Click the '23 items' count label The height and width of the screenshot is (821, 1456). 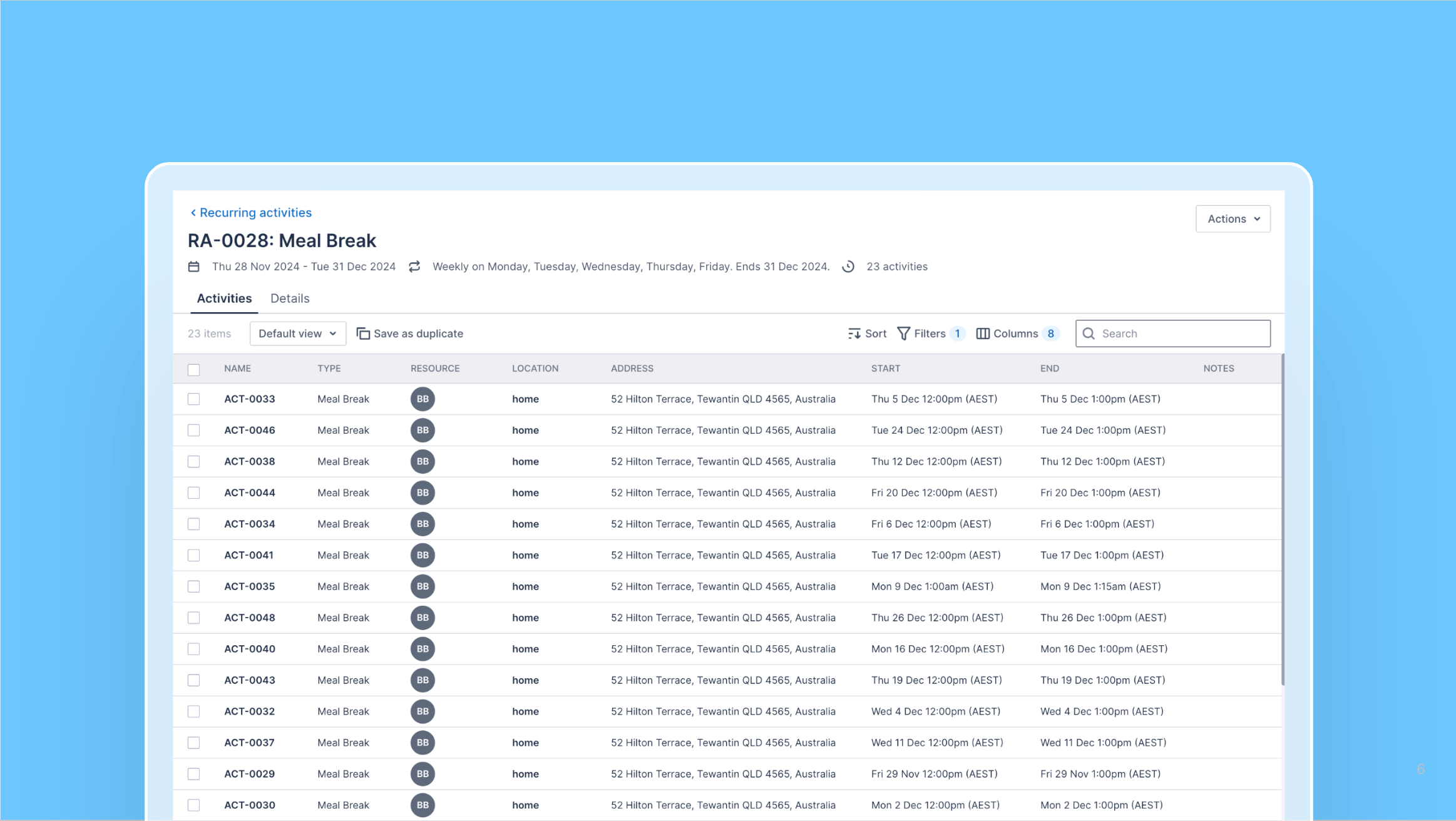tap(210, 334)
